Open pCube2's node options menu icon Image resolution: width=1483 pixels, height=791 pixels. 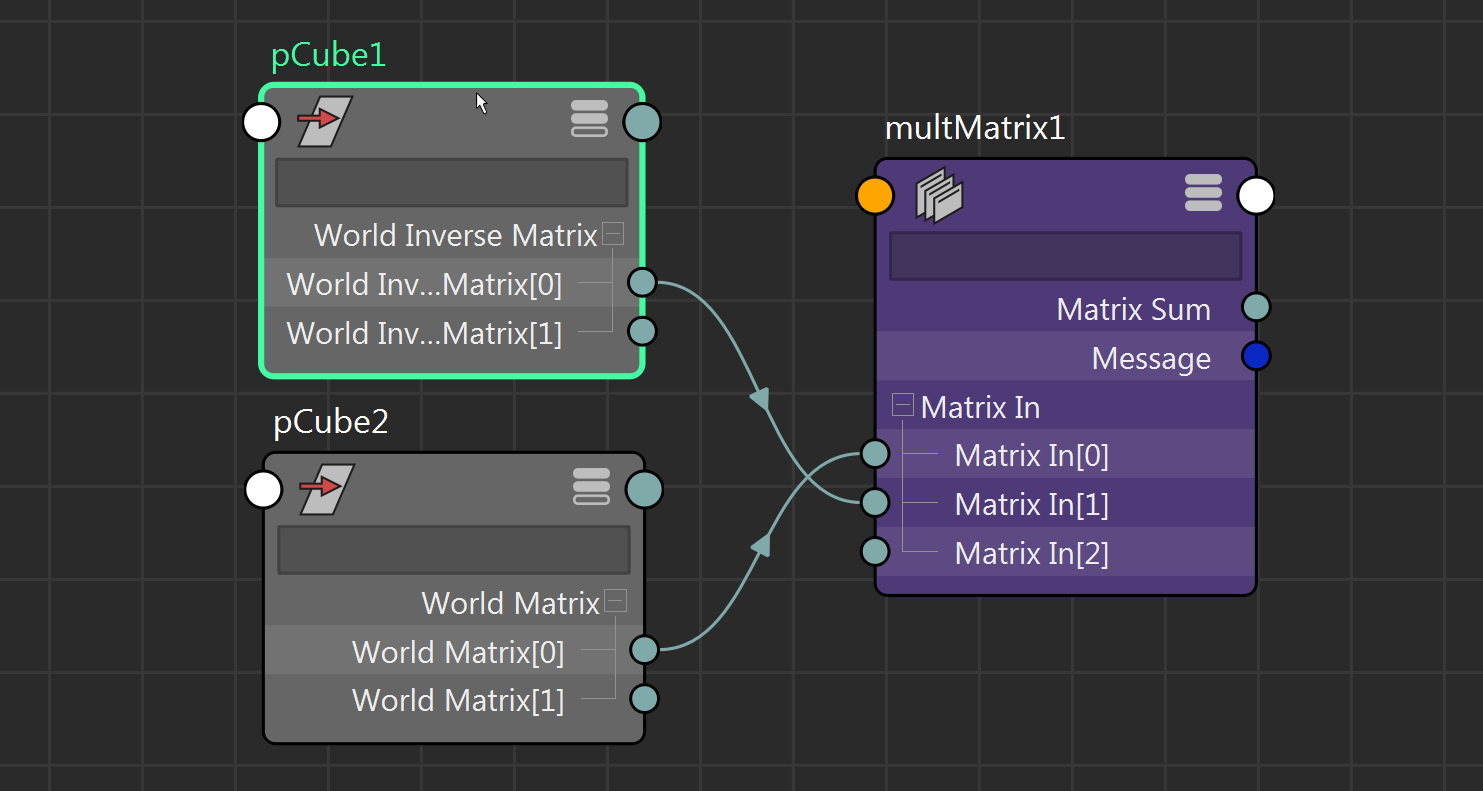[x=592, y=486]
